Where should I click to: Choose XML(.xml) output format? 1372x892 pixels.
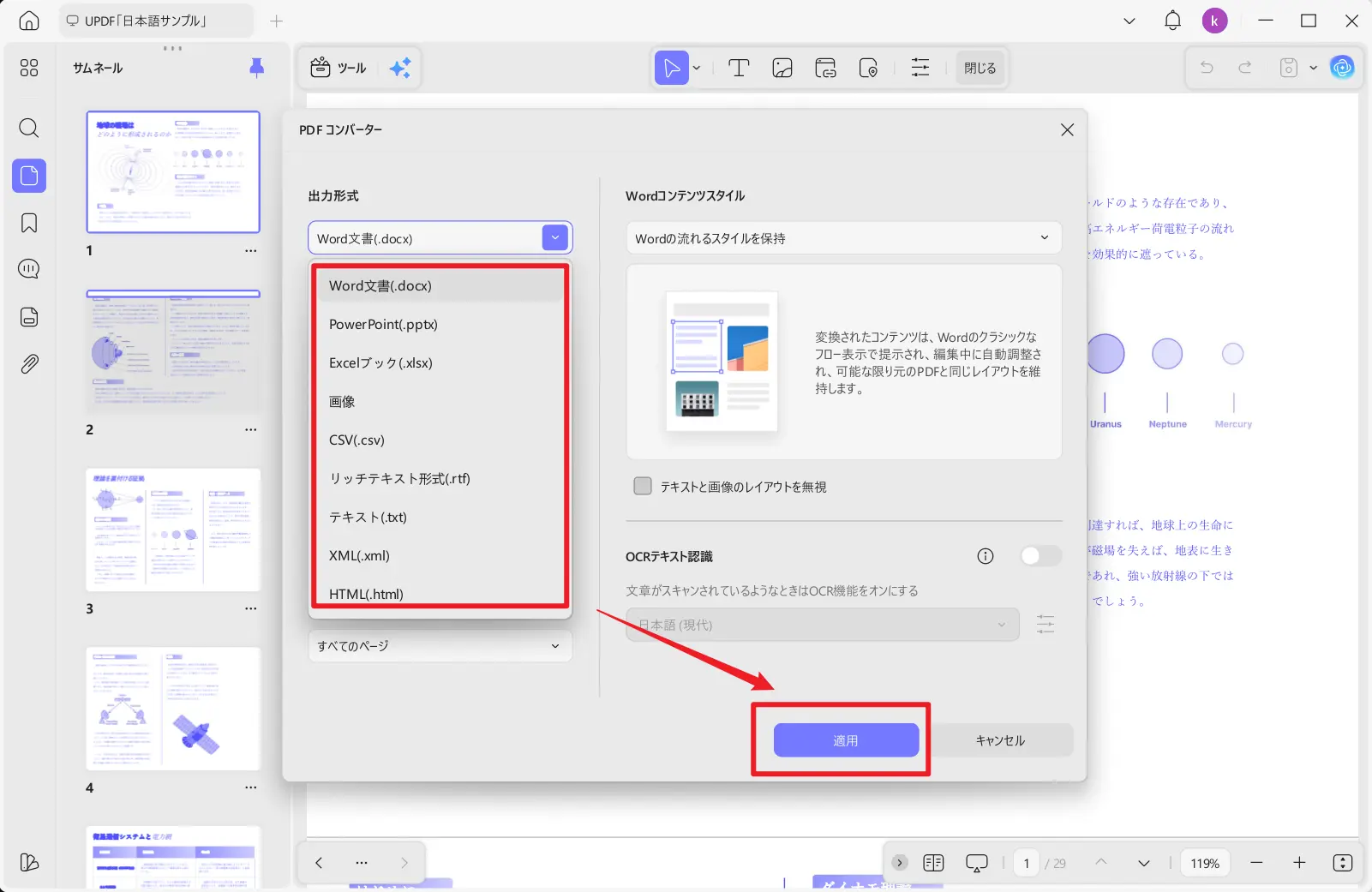pos(440,555)
